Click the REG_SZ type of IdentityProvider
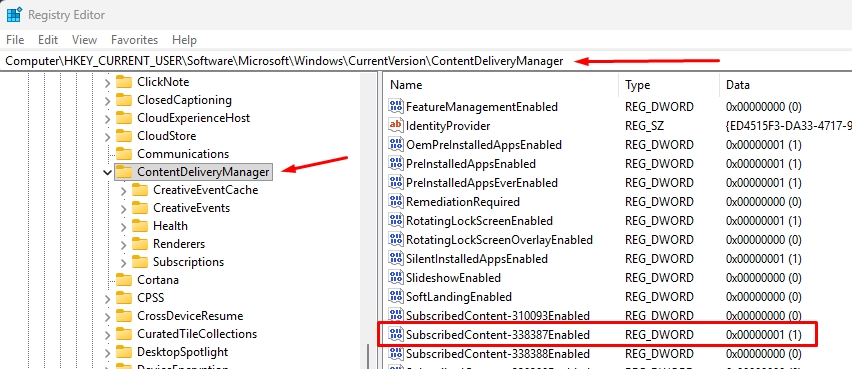 tap(644, 126)
